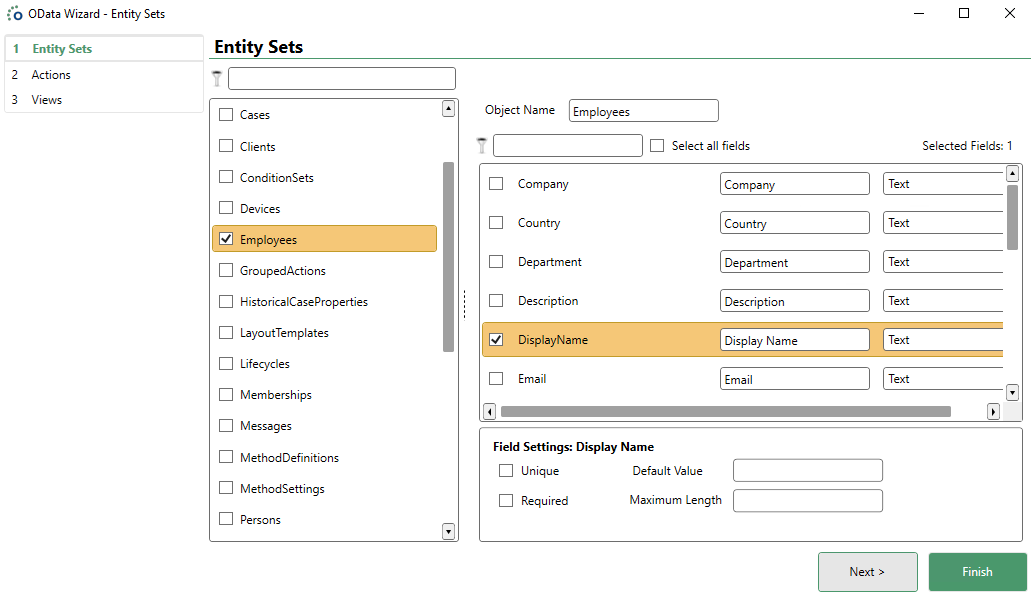This screenshot has height=595, width=1031.
Task: Click entity list scroll up arrow
Action: 448,108
